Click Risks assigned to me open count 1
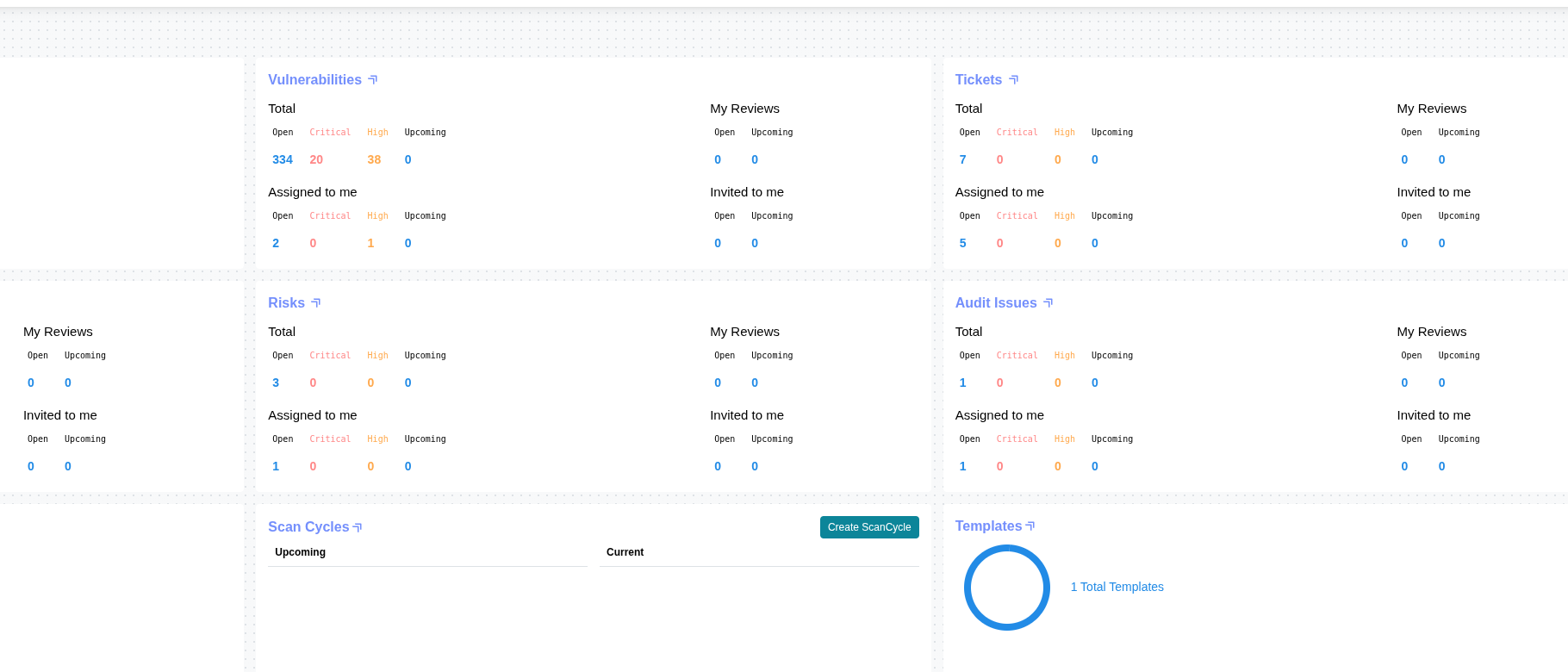This screenshot has width=1568, height=672. click(276, 466)
